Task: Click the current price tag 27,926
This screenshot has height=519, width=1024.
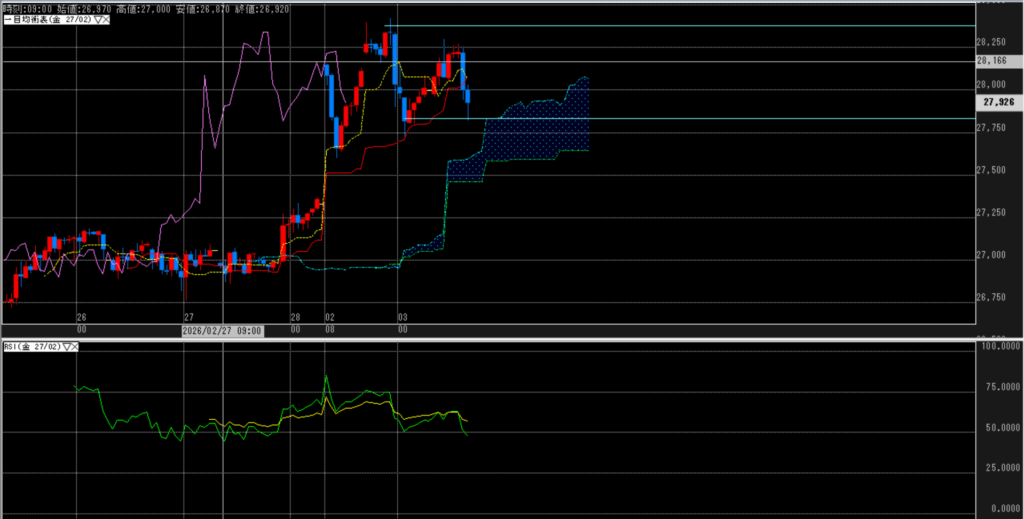Action: tap(997, 102)
